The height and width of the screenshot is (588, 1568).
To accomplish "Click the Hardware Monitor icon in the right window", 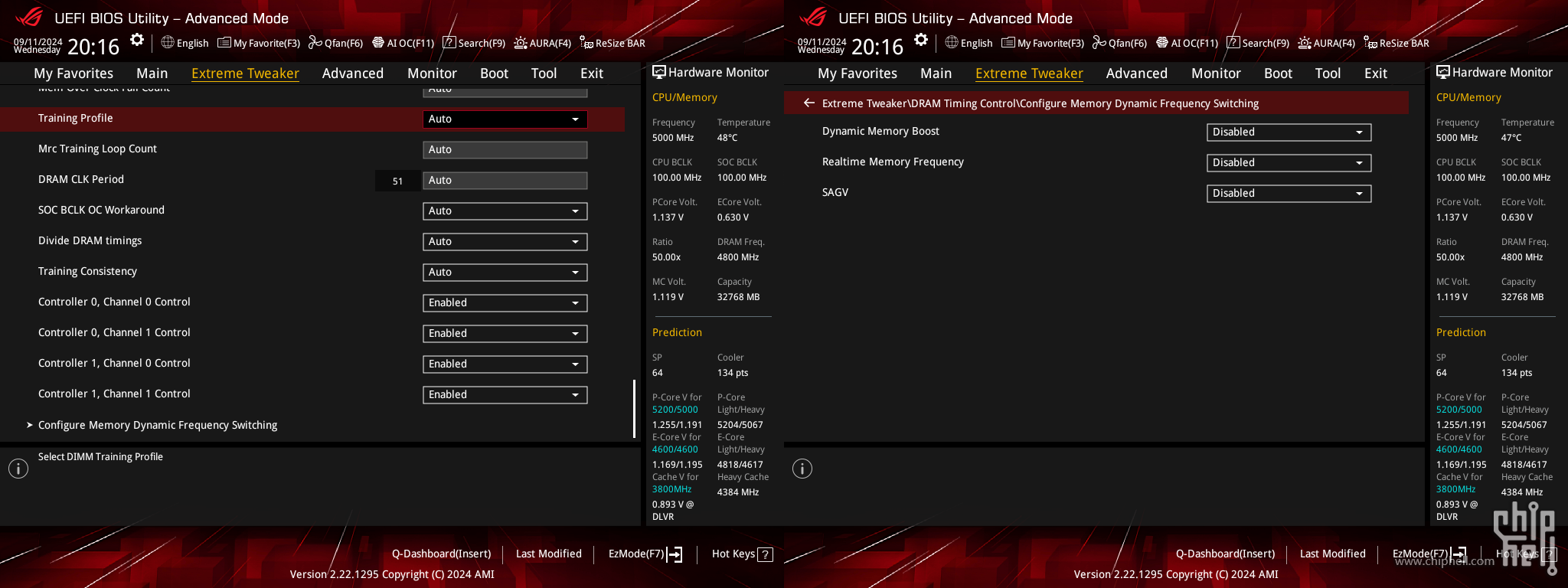I will click(x=1442, y=72).
